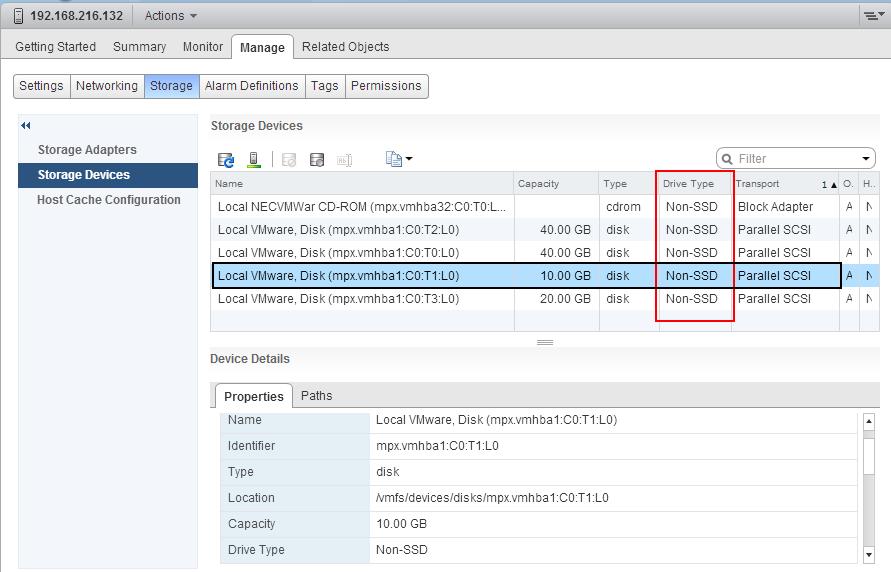Select the Storage sub-tab
The height and width of the screenshot is (572, 891).
pos(171,86)
